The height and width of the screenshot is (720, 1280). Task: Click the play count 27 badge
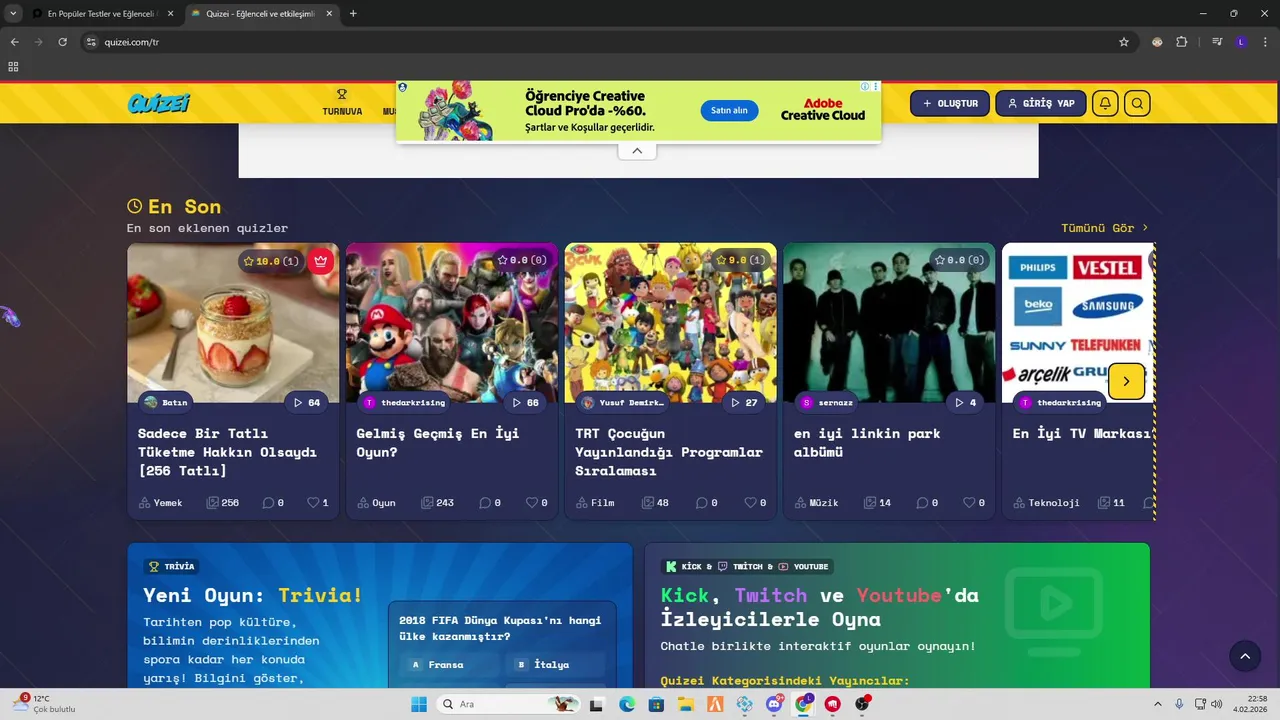pyautogui.click(x=744, y=402)
